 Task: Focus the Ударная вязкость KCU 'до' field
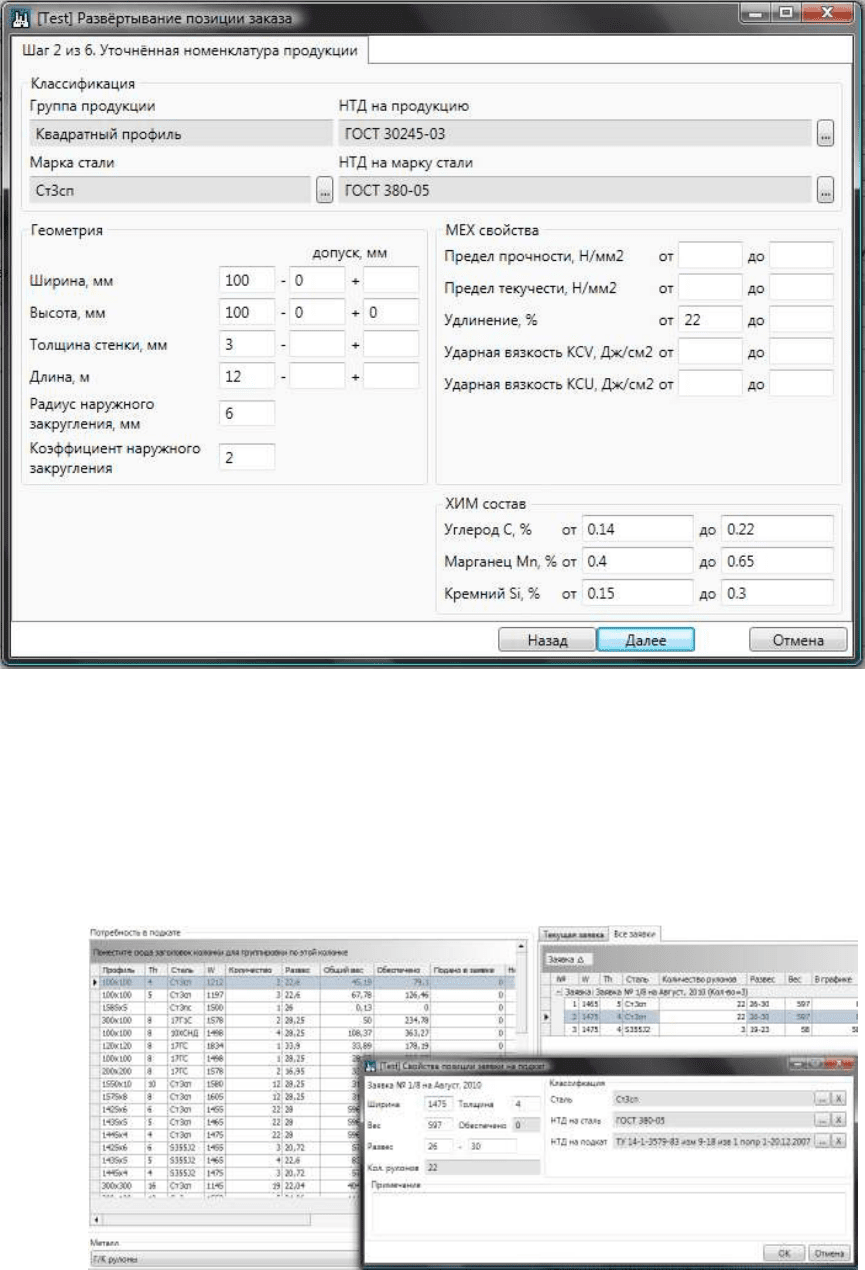click(801, 383)
